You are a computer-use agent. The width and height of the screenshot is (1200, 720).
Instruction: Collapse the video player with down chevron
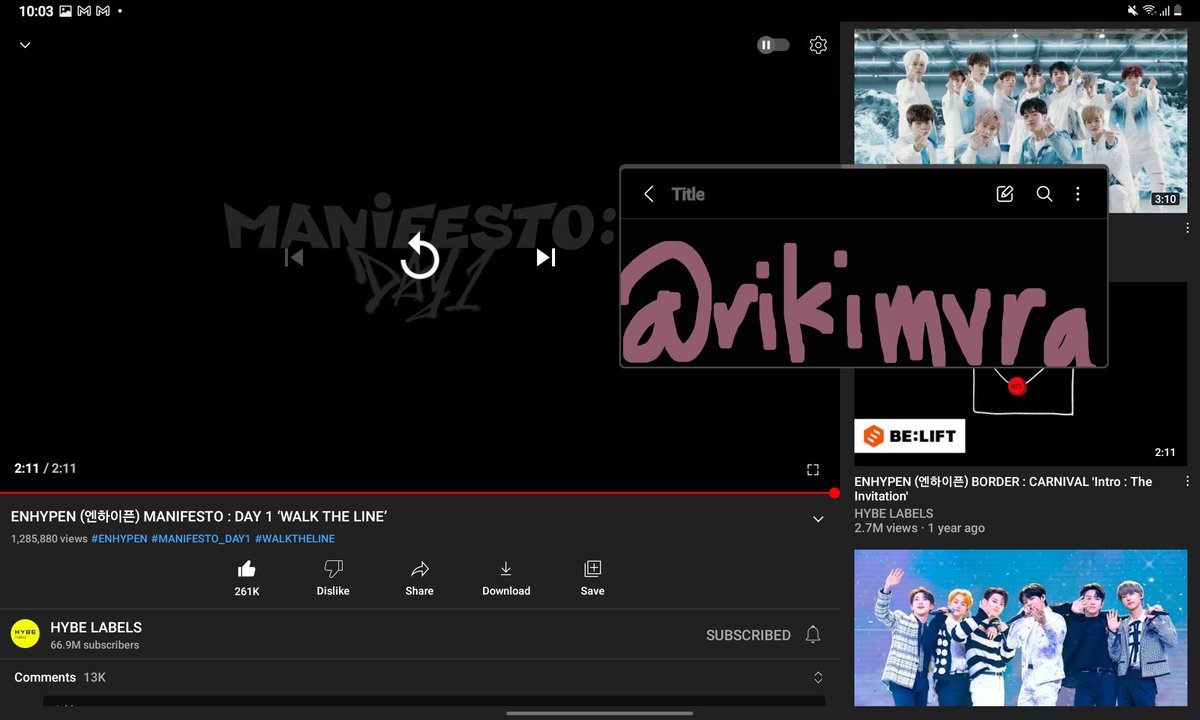pos(25,45)
